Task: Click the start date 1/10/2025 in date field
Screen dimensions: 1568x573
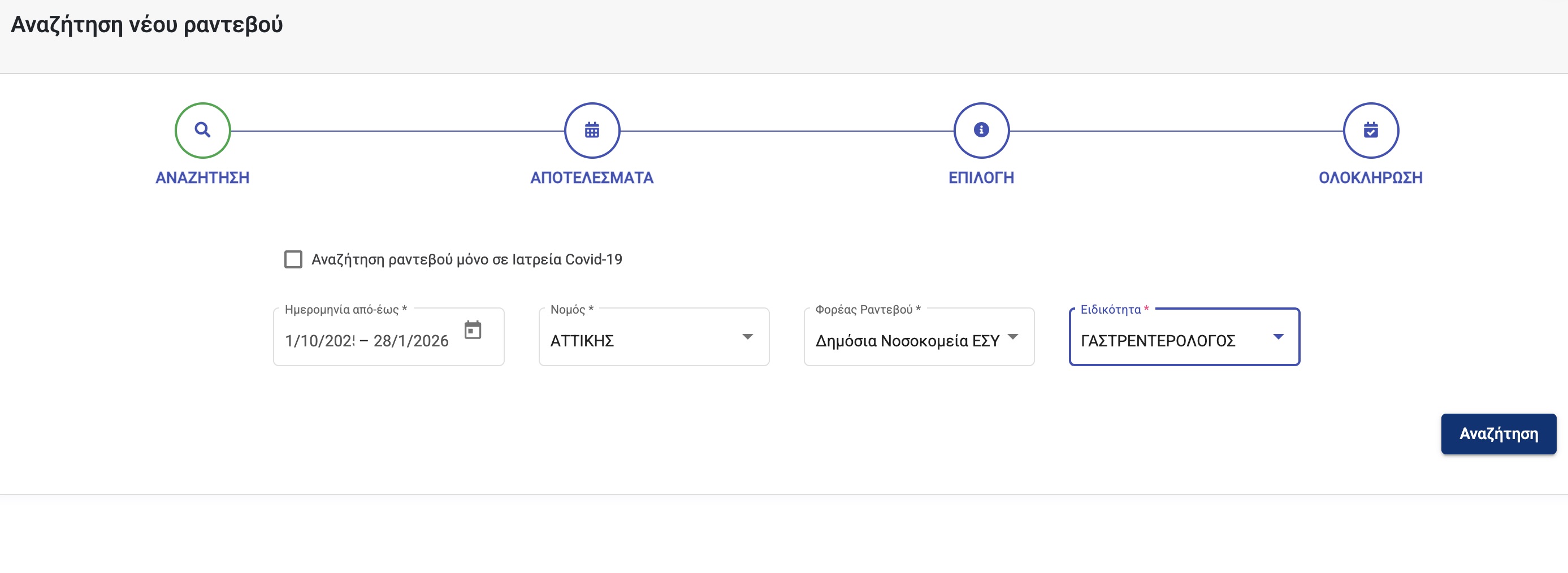Action: click(319, 341)
